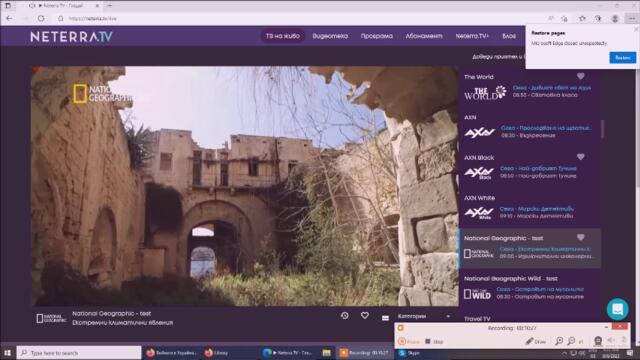The width and height of the screenshot is (640, 360).
Task: Select the AXN Black channel logo
Action: 479,173
